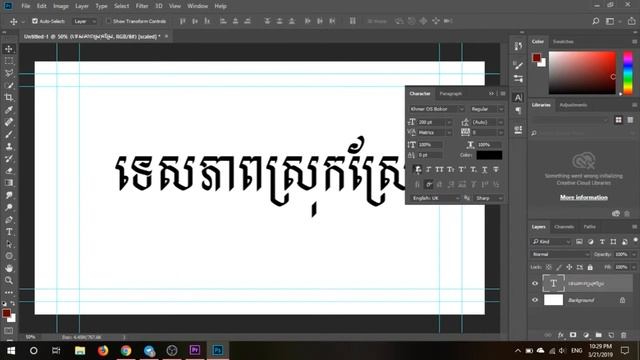Select the Eraser tool
This screenshot has width=640, height=360.
[x=9, y=171]
